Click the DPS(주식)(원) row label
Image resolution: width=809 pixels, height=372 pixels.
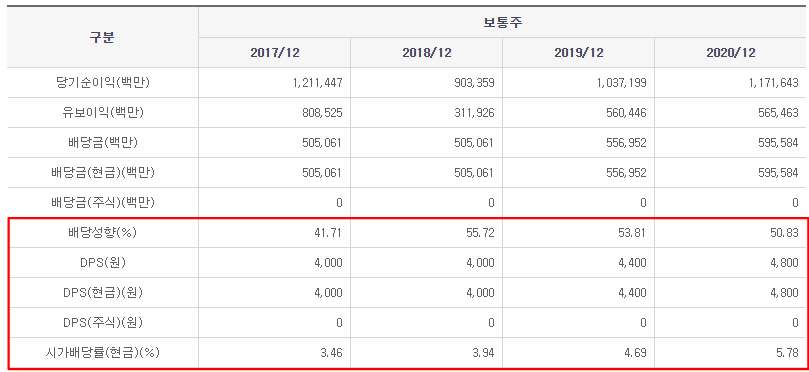click(103, 323)
